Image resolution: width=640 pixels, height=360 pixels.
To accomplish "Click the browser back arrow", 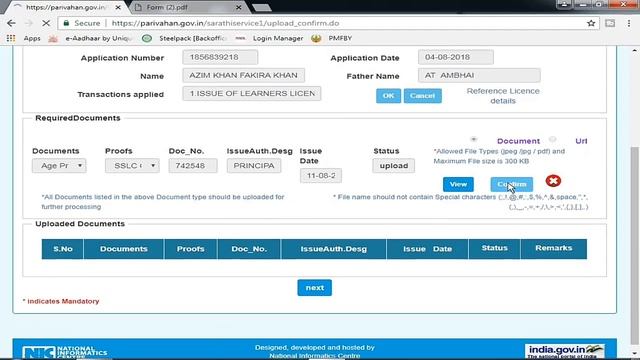I will (x=11, y=23).
